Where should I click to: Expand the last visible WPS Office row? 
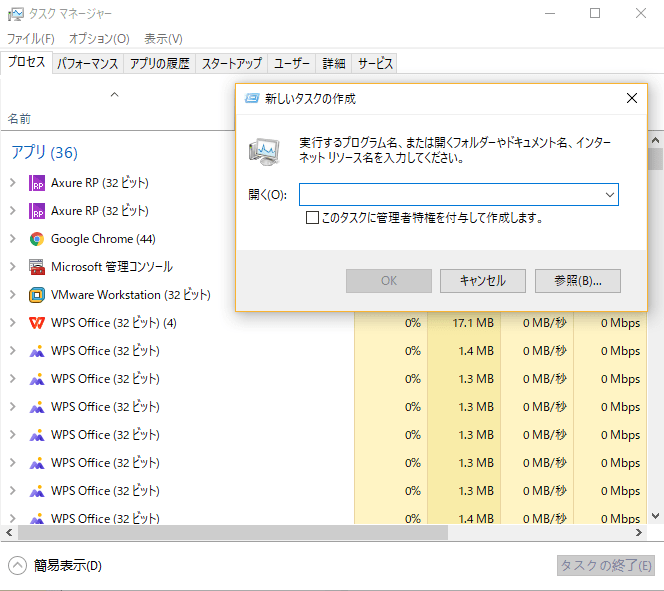pos(13,518)
